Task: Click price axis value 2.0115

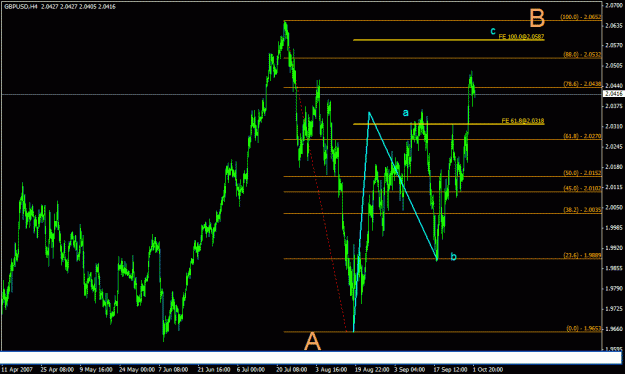Action: click(x=614, y=187)
